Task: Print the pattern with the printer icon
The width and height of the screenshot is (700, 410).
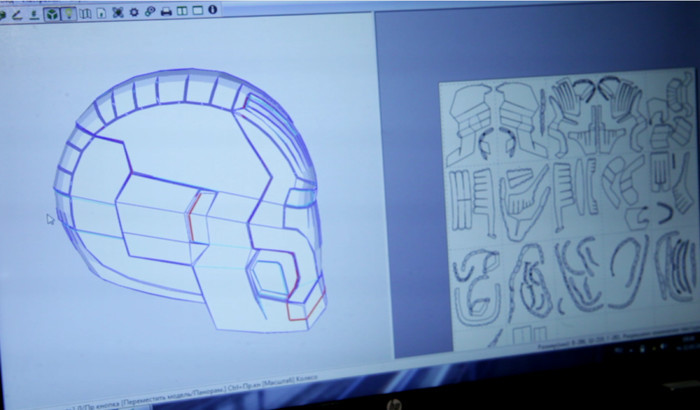Action: (x=166, y=12)
